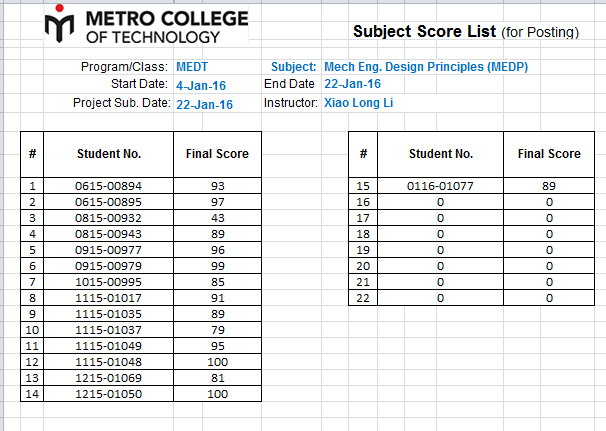
Task: Click final score 89 for 0815-00943
Action: [217, 234]
